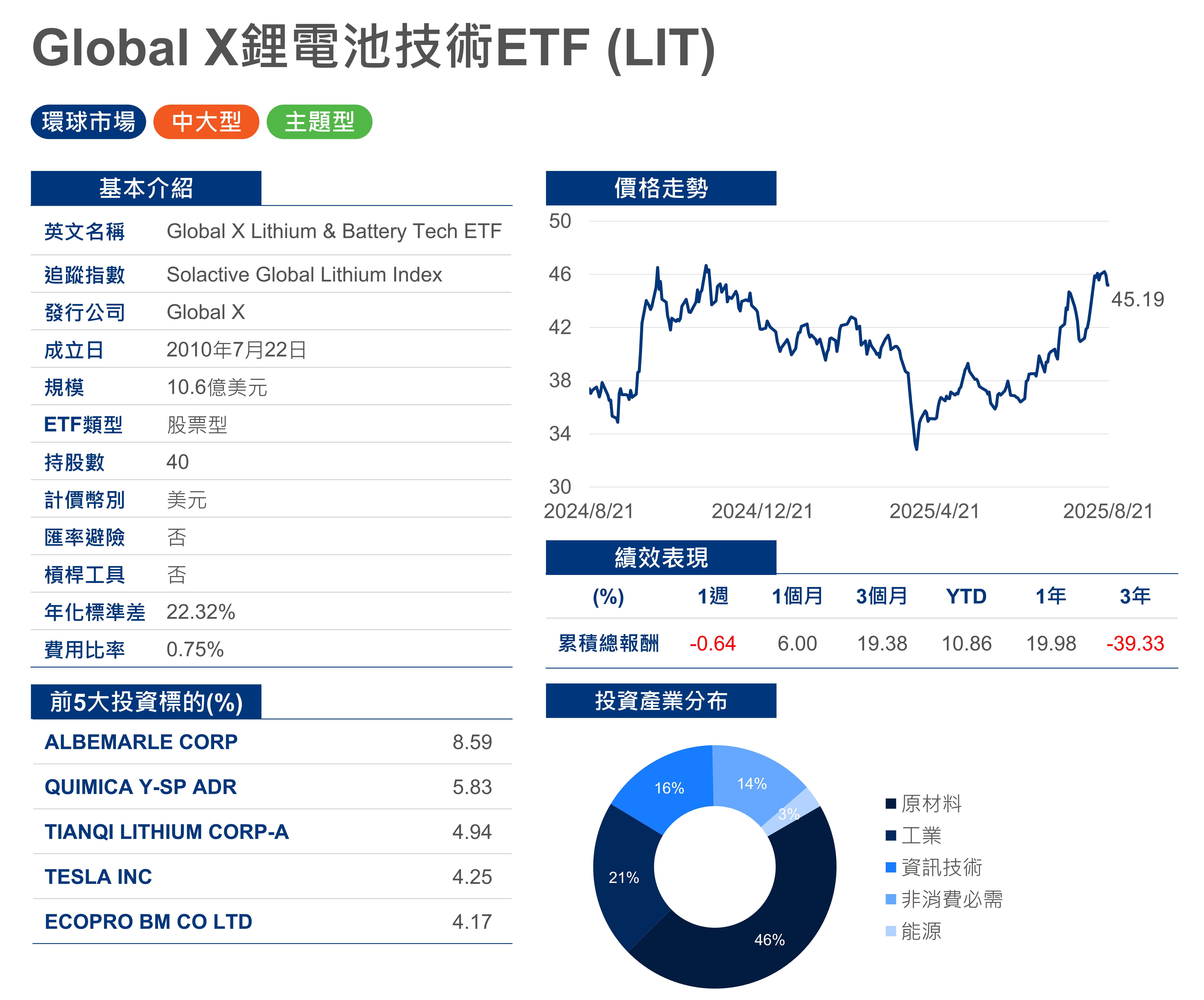Click the 10.86 YTD return
This screenshot has width=1204, height=1000.
(967, 644)
